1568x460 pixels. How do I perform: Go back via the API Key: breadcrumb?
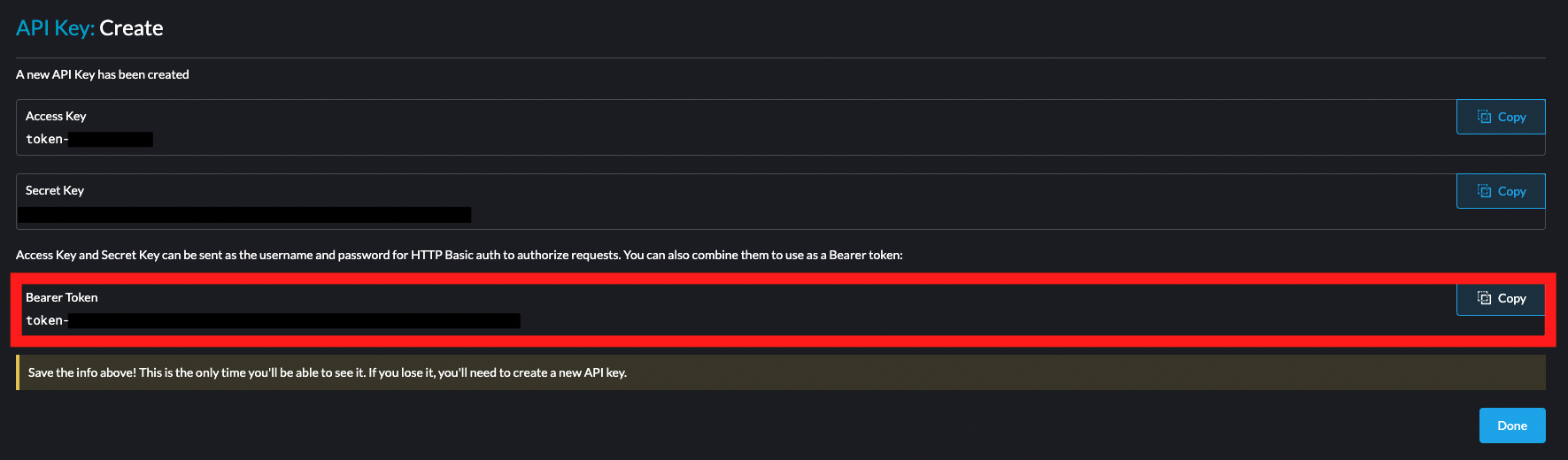[x=55, y=28]
